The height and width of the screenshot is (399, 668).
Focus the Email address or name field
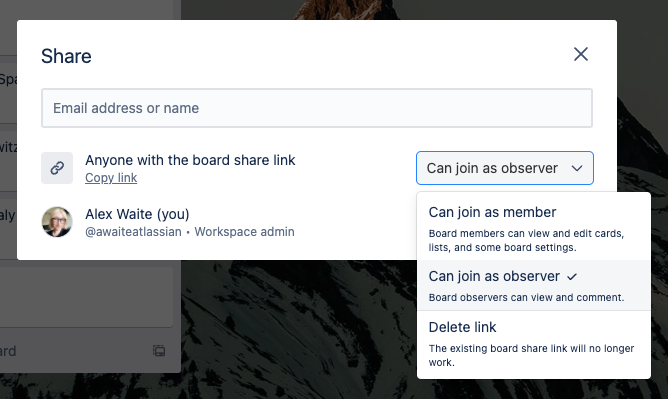pyautogui.click(x=317, y=108)
